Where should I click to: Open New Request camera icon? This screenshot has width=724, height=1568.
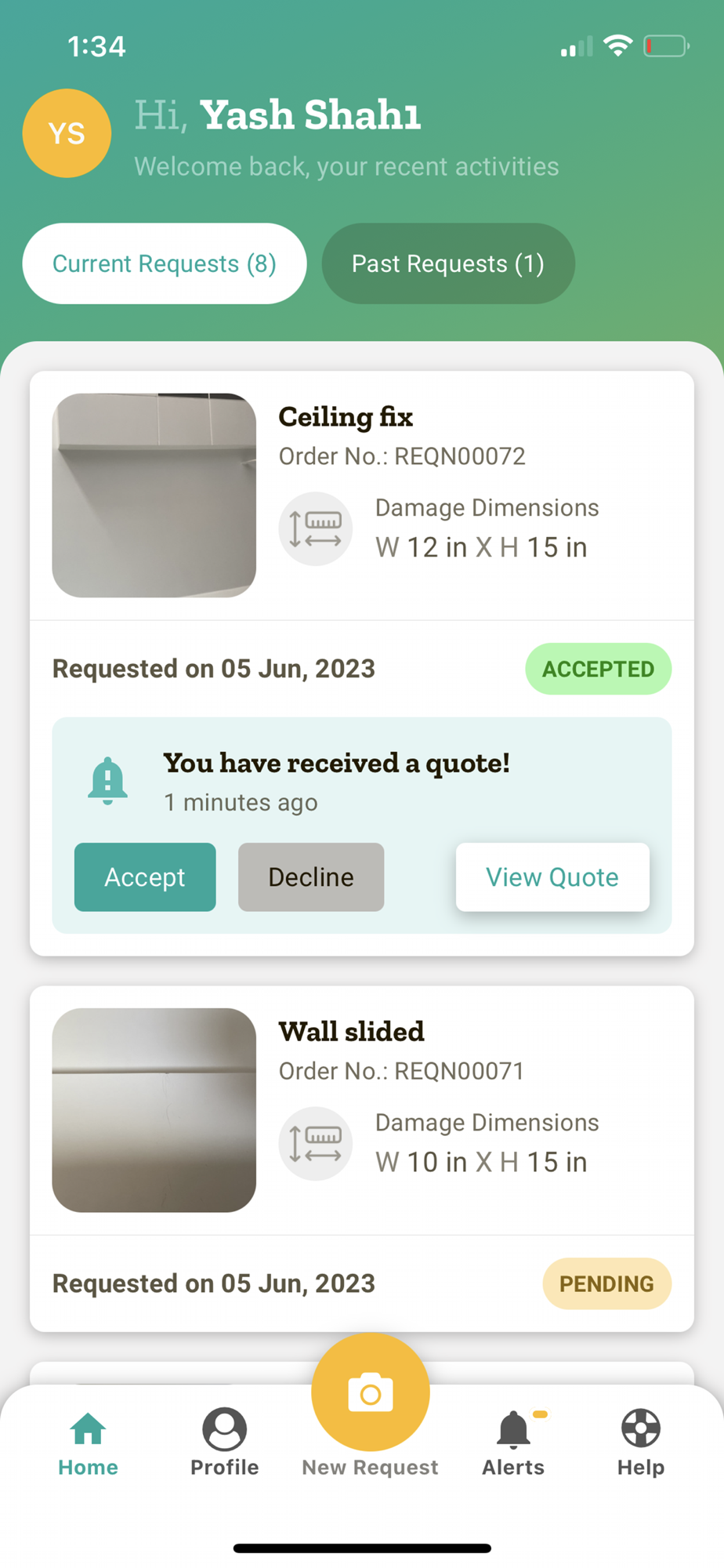tap(371, 1392)
